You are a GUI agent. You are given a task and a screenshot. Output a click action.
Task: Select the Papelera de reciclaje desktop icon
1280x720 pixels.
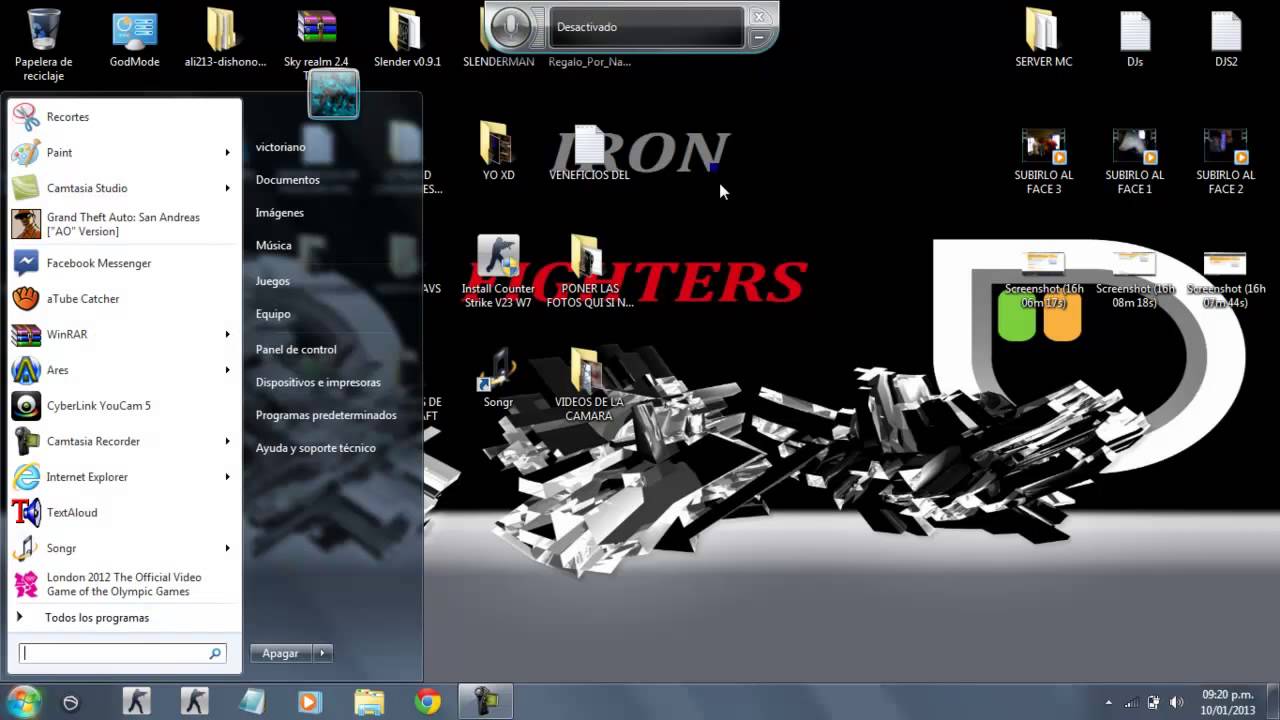(43, 44)
